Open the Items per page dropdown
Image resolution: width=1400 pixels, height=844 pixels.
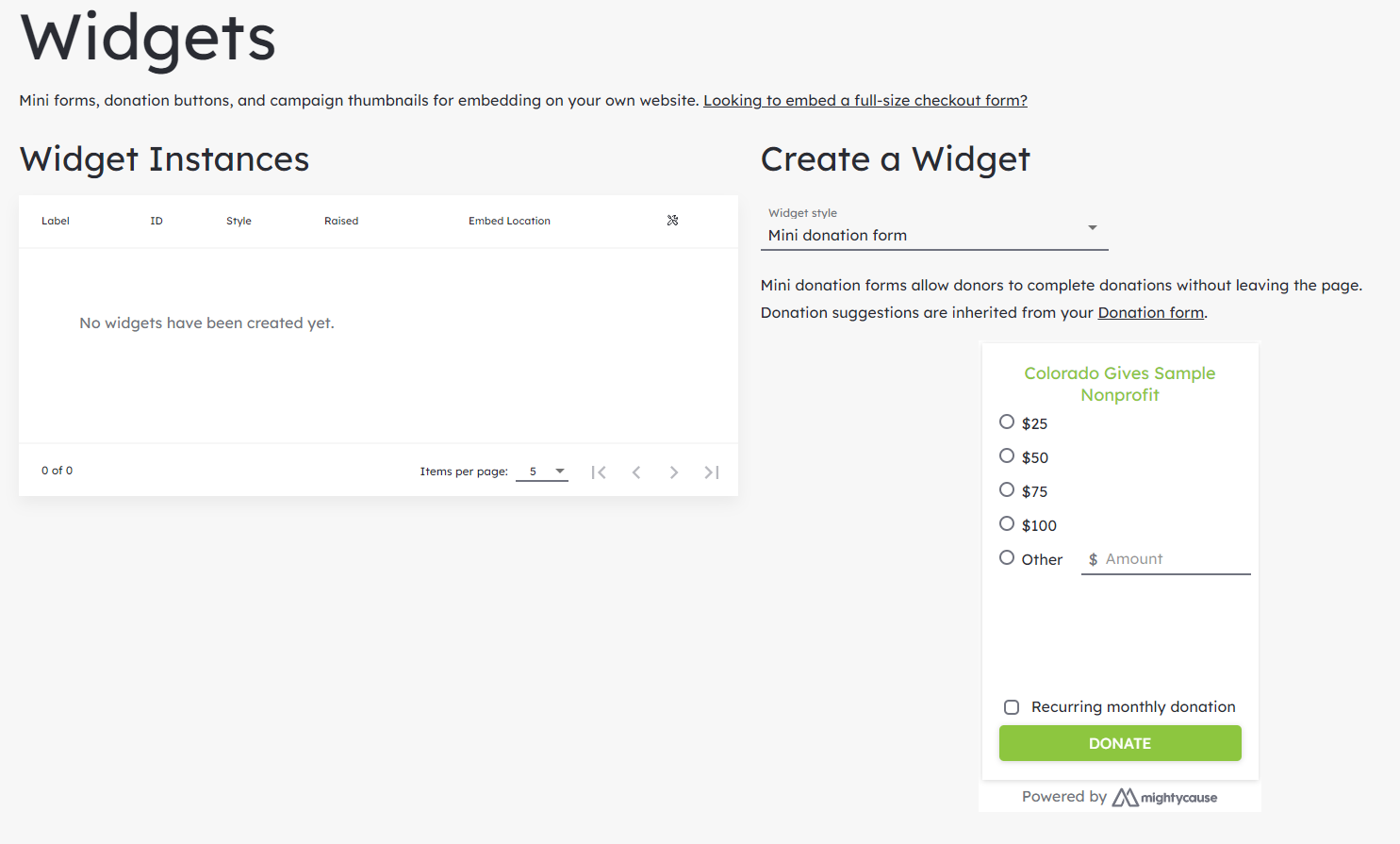[542, 472]
